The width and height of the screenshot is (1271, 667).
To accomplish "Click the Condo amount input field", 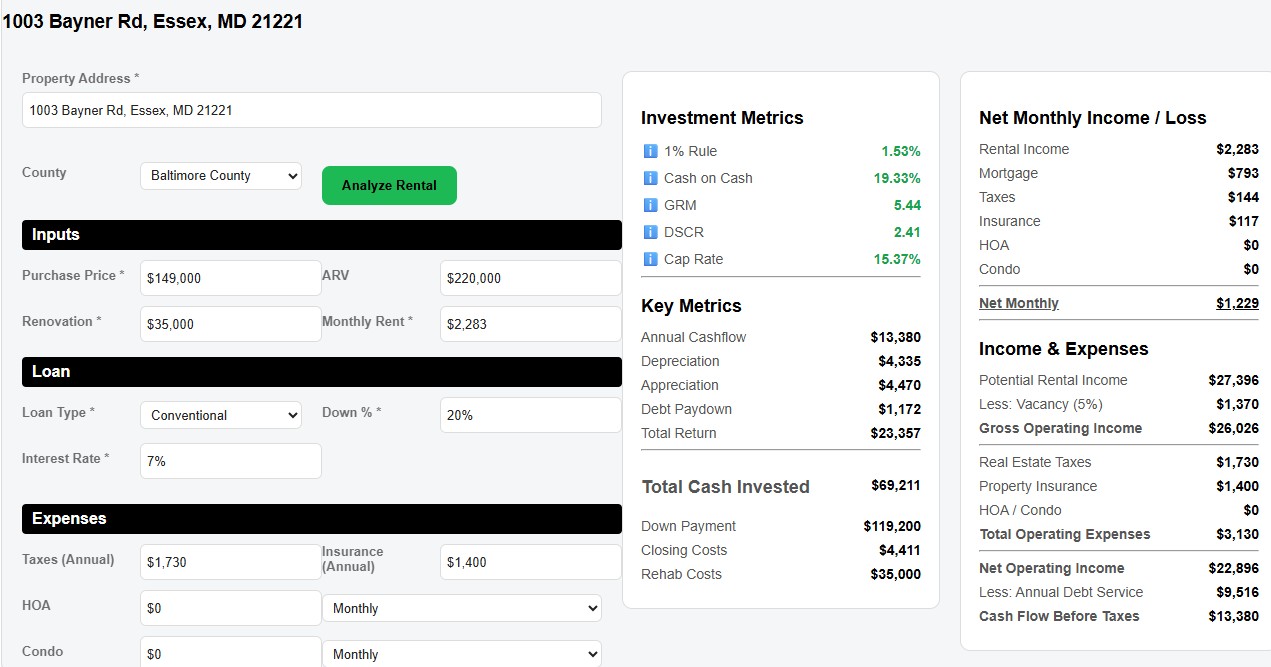I will pos(231,652).
